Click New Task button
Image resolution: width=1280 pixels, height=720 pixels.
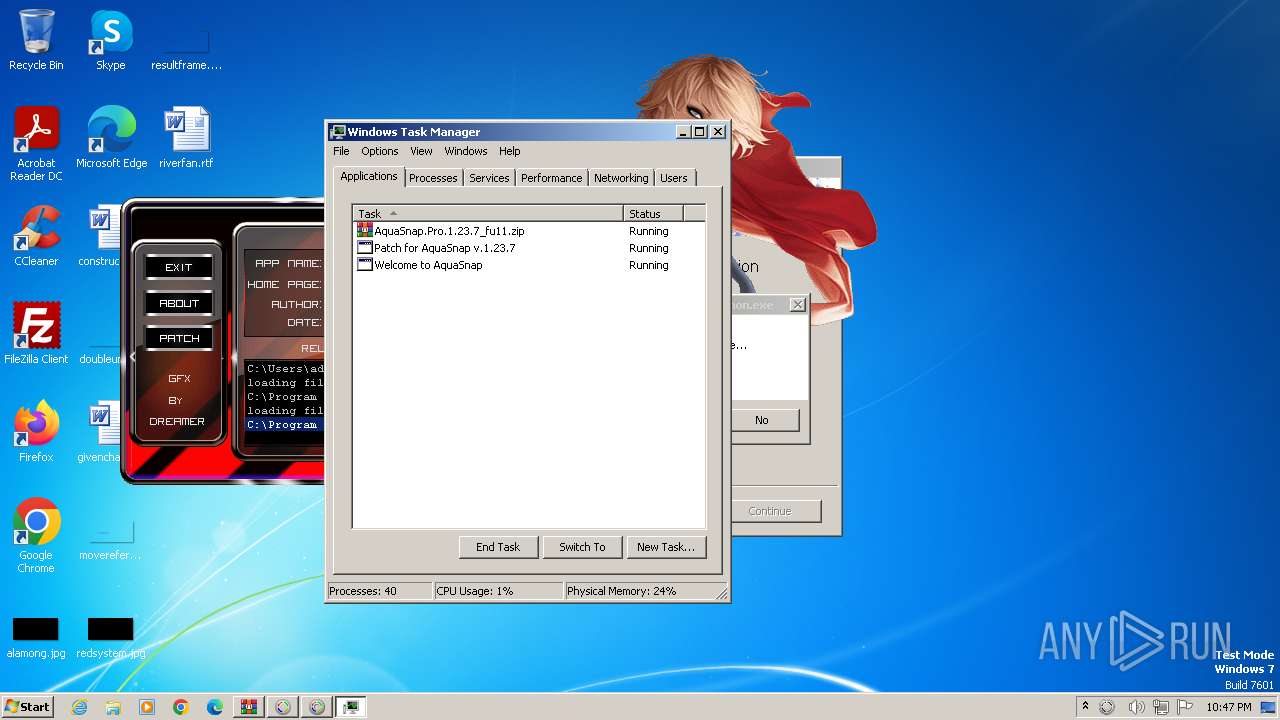click(x=666, y=547)
